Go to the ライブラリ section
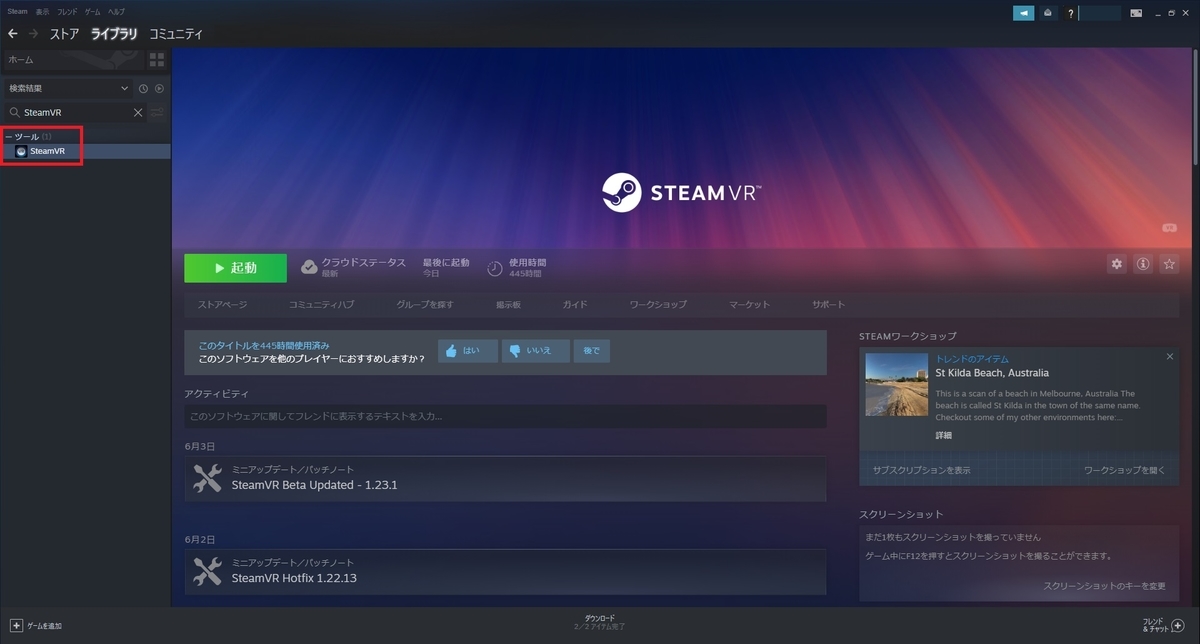Viewport: 1200px width, 644px height. 114,34
